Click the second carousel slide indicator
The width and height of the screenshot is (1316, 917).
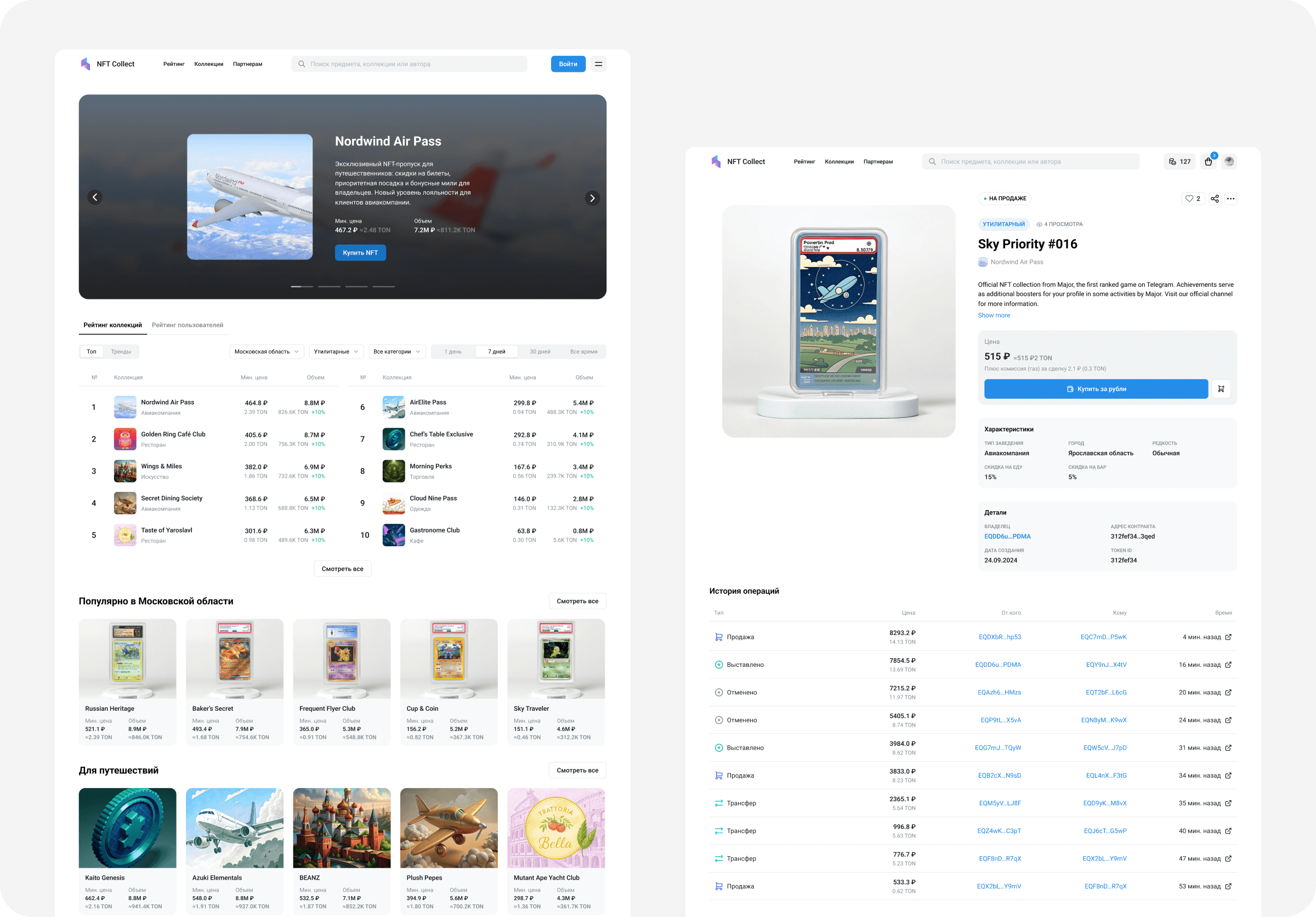pos(329,286)
